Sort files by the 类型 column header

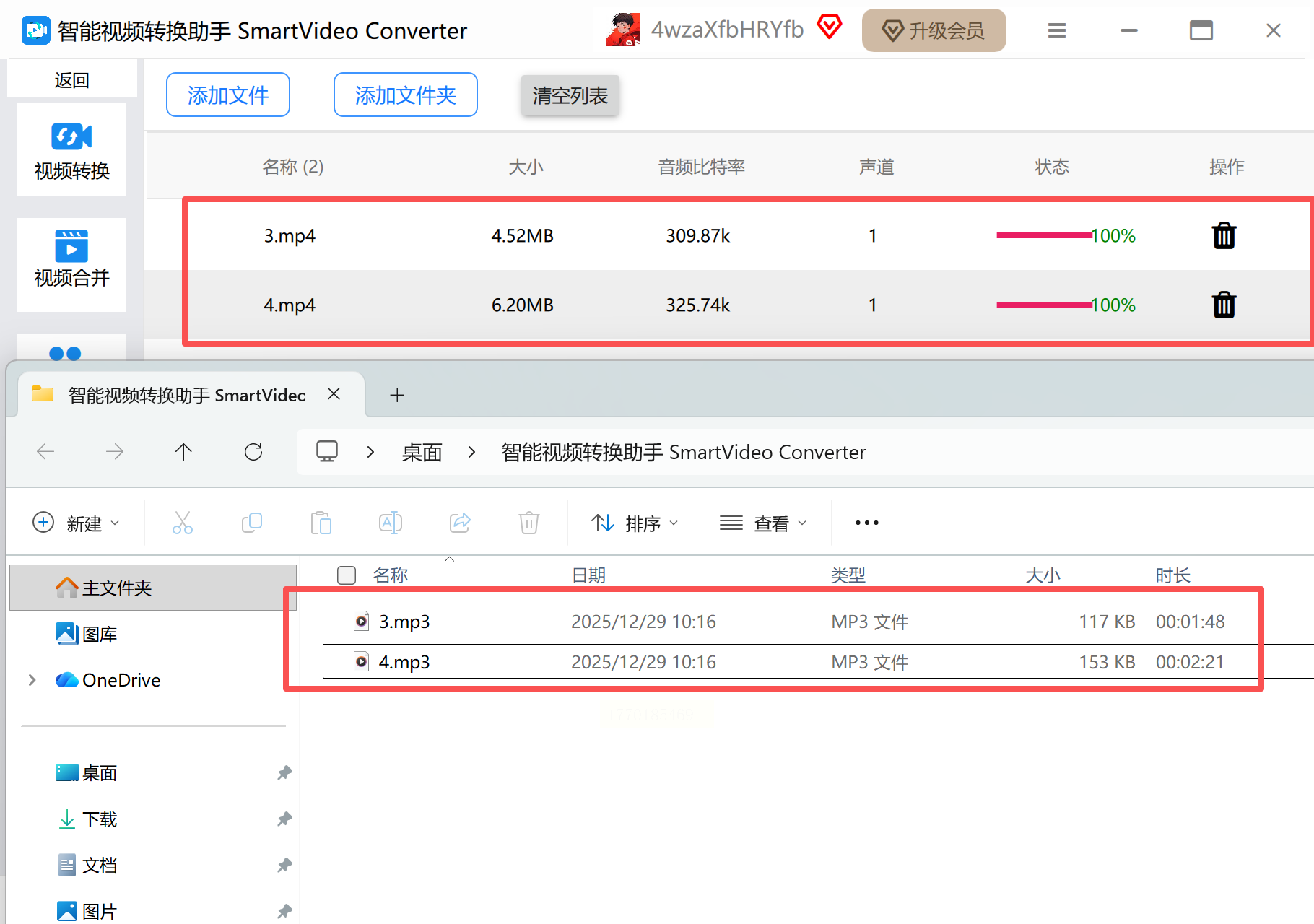click(x=848, y=575)
